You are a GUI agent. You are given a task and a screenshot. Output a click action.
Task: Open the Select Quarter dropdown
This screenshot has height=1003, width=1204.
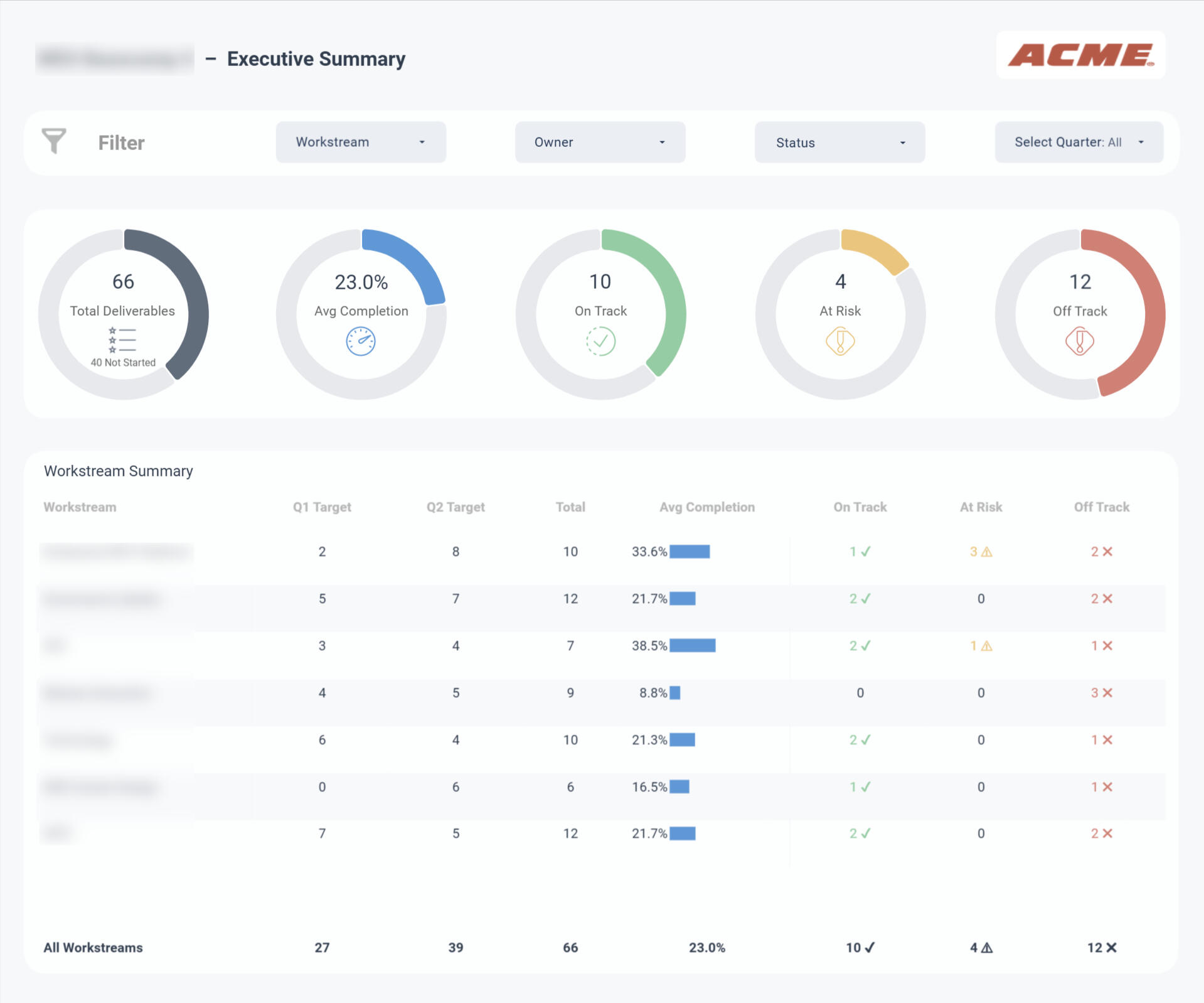pyautogui.click(x=1079, y=142)
